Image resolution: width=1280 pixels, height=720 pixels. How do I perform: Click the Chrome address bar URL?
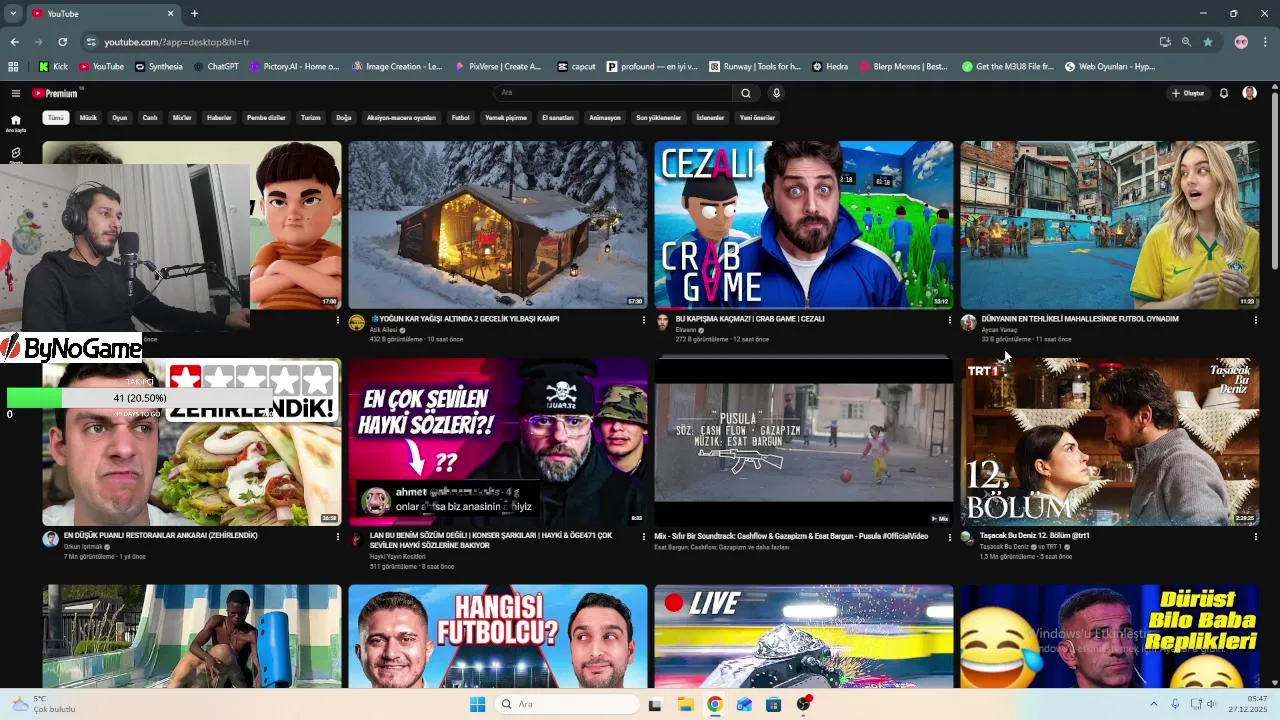tap(177, 42)
